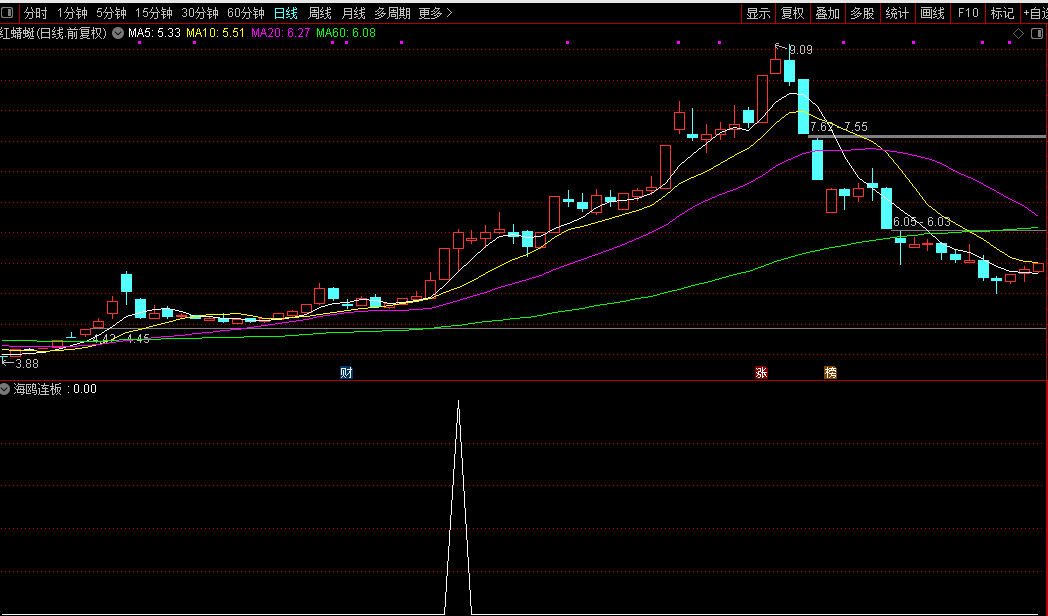
Task: Open the 复权 adjustment options
Action: (793, 13)
